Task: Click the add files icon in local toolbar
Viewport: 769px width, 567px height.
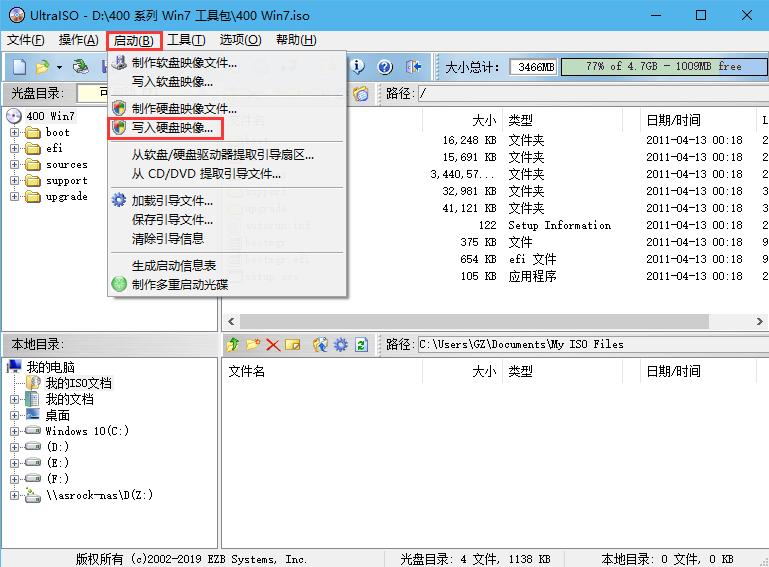Action: 320,344
